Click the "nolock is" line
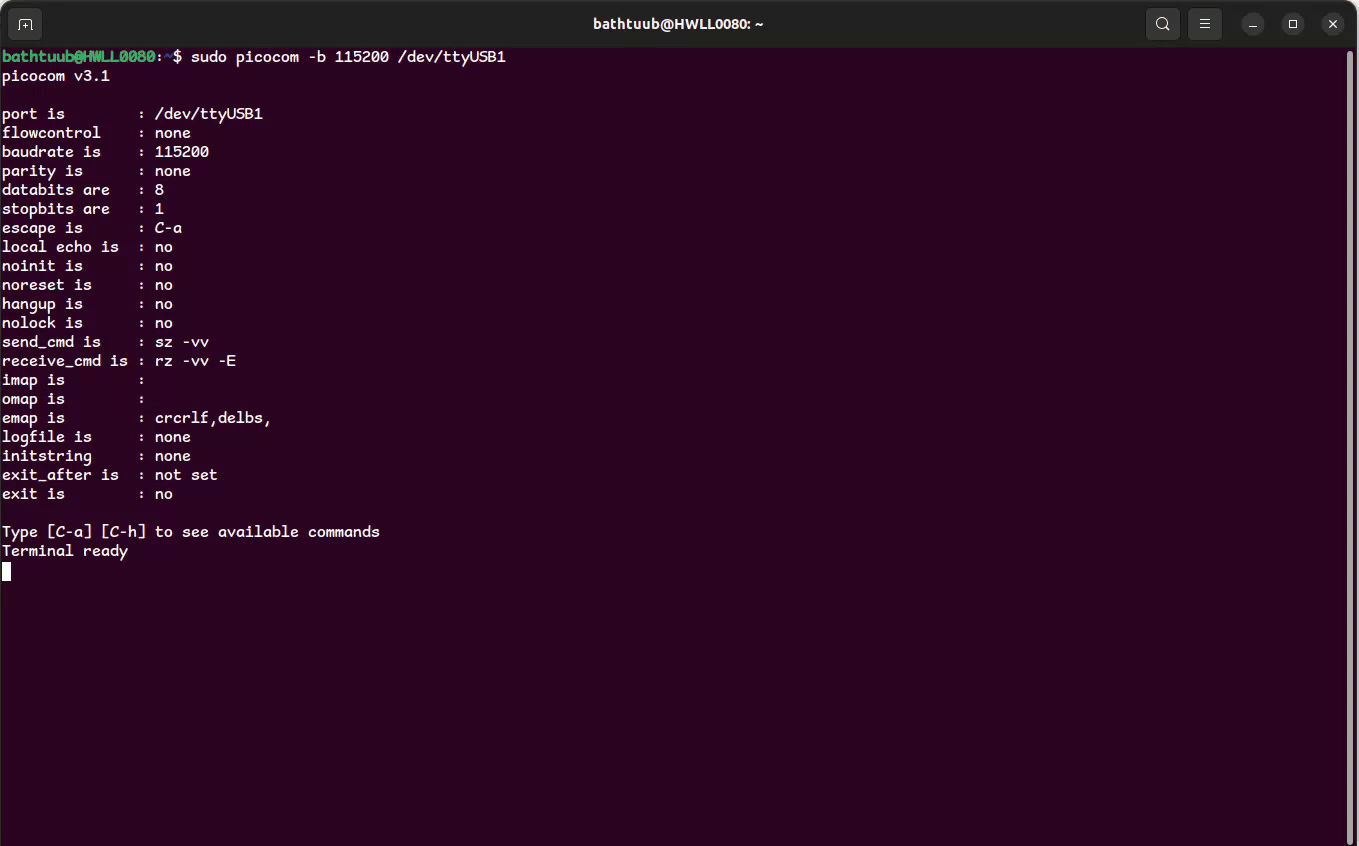1359x846 pixels. click(x=88, y=323)
